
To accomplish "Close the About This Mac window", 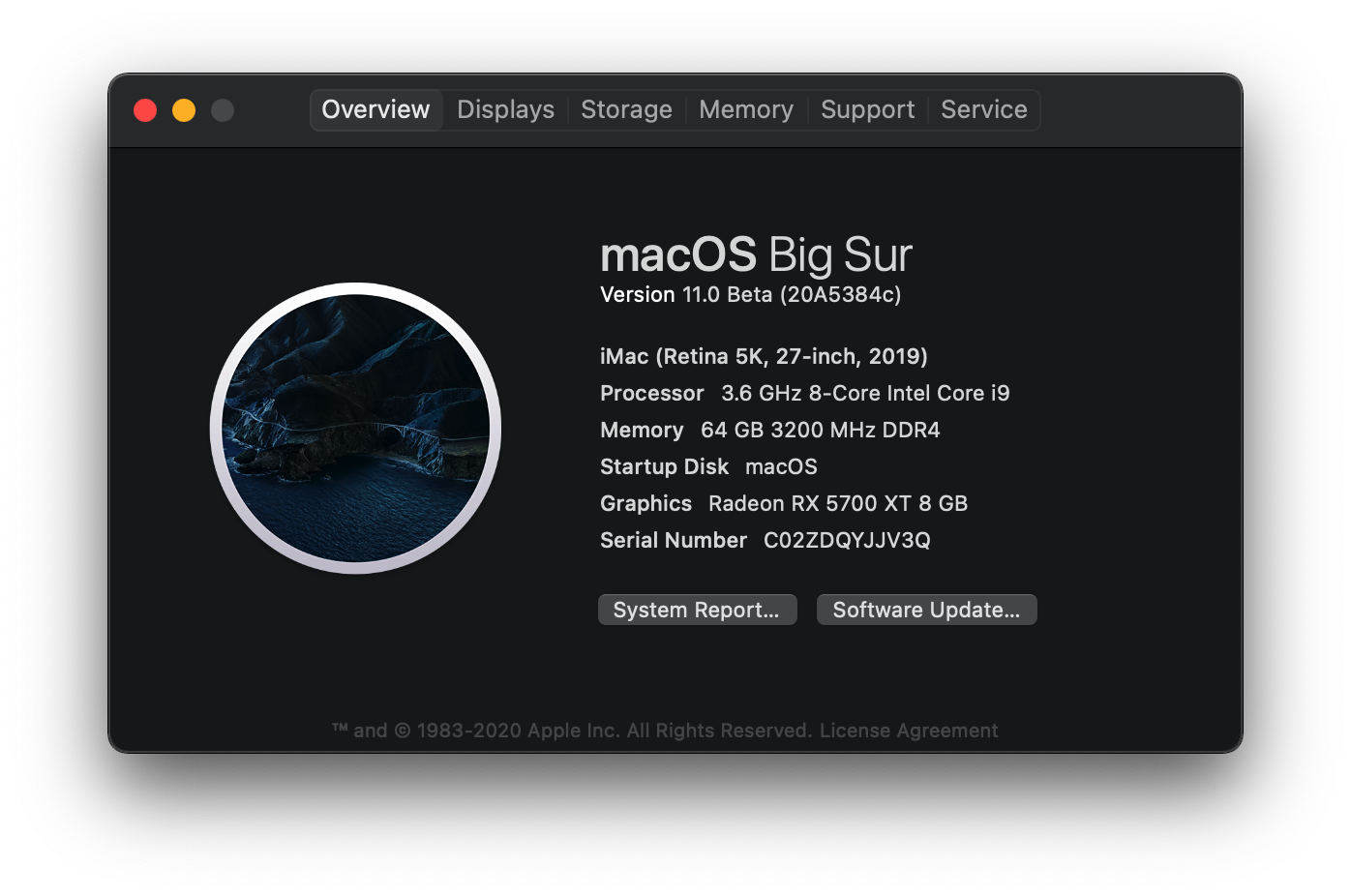I will tap(145, 110).
